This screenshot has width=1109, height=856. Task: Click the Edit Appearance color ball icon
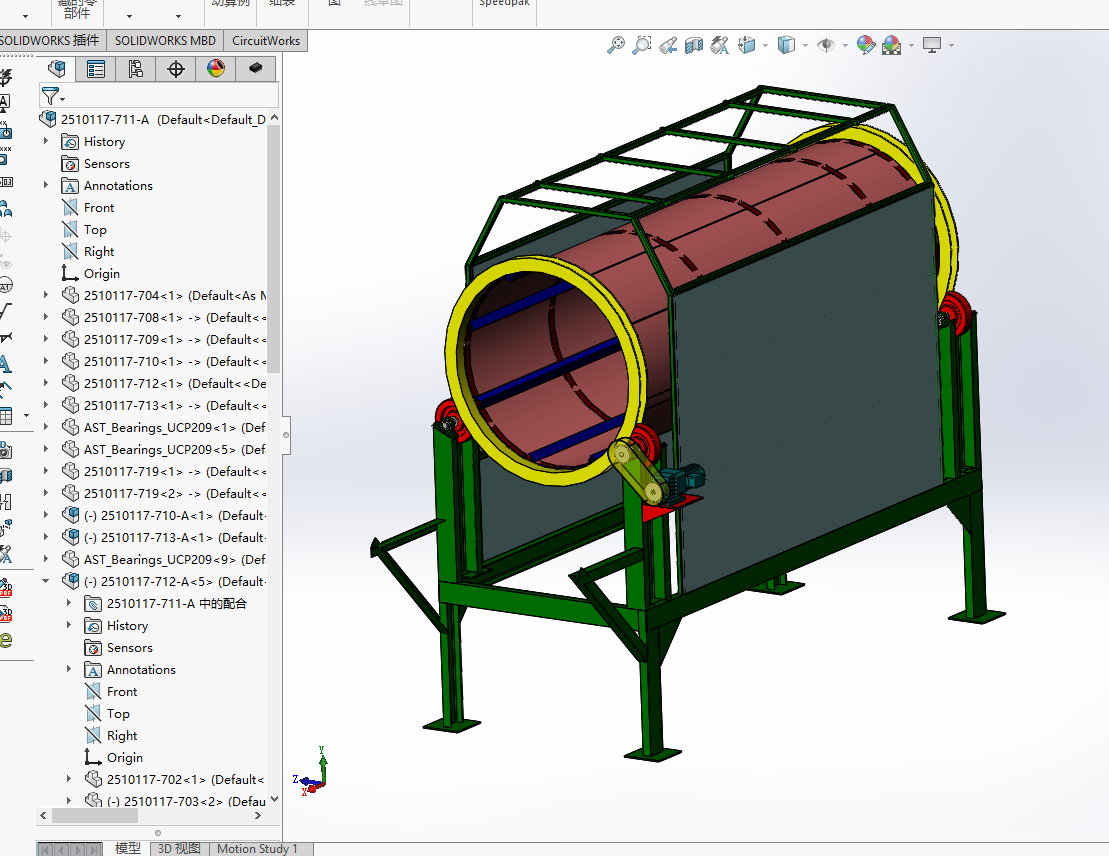(866, 45)
